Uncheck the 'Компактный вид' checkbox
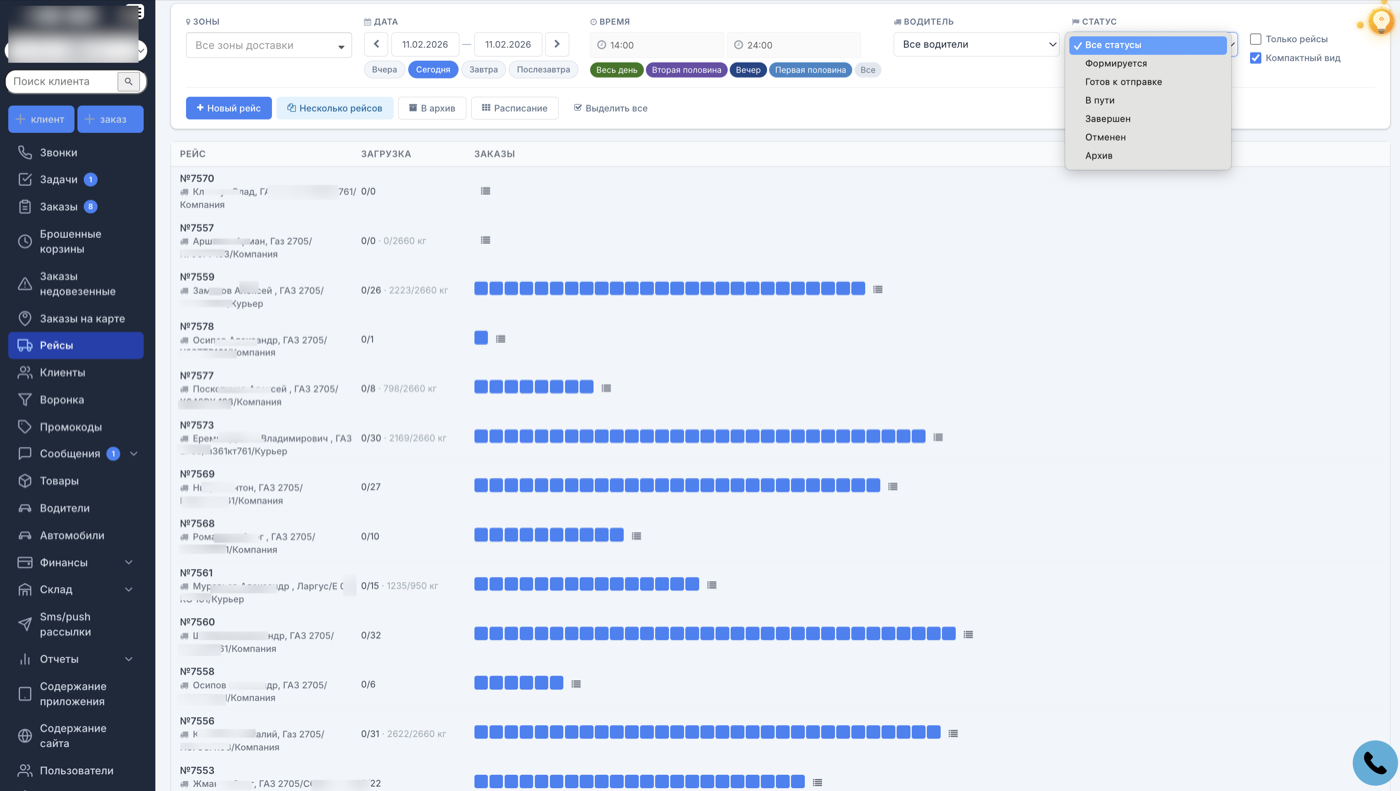This screenshot has width=1400, height=791. tap(1256, 58)
